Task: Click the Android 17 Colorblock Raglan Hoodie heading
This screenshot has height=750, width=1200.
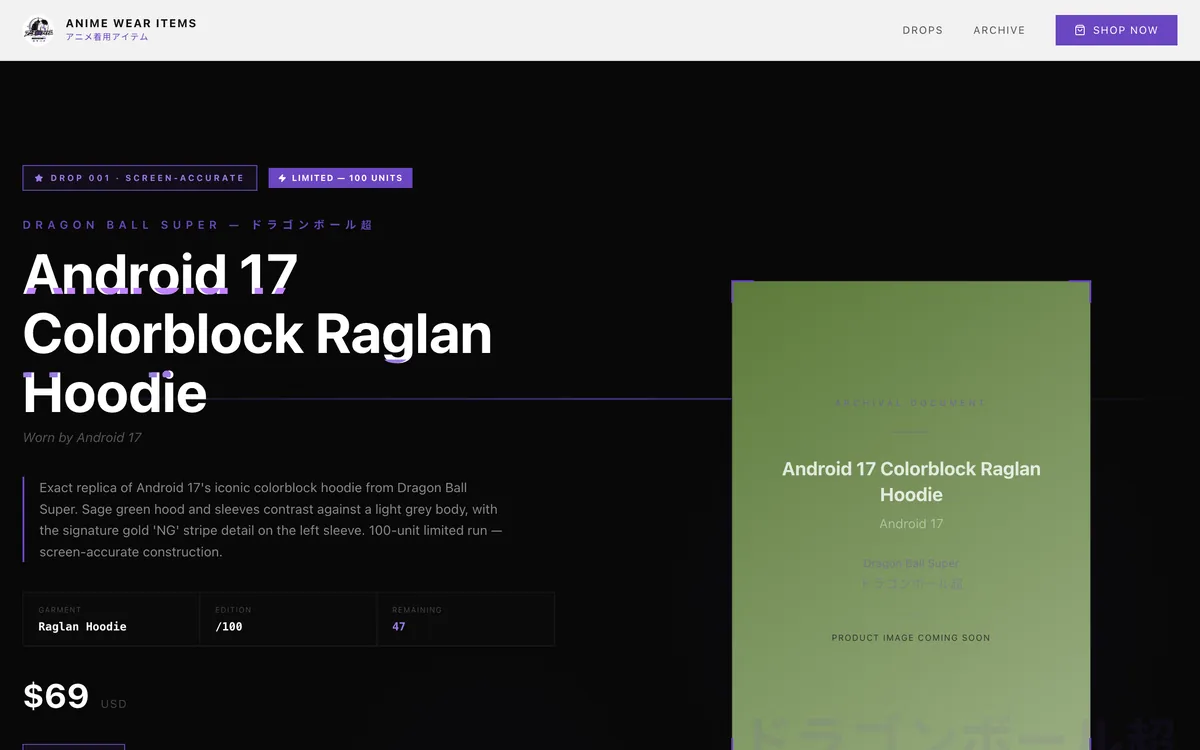Action: click(x=258, y=333)
